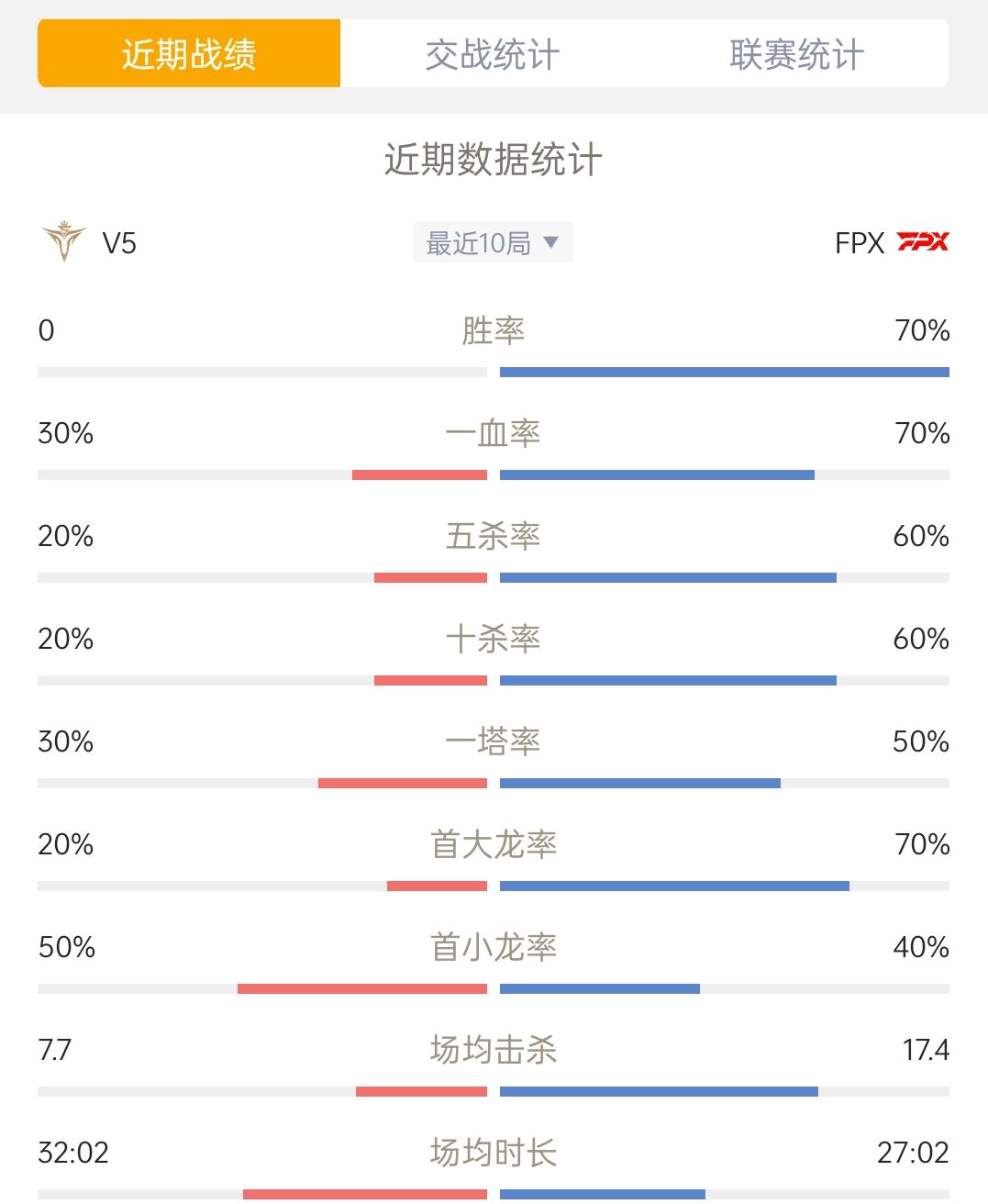
Task: Click the V5 team logo icon
Action: tap(64, 241)
